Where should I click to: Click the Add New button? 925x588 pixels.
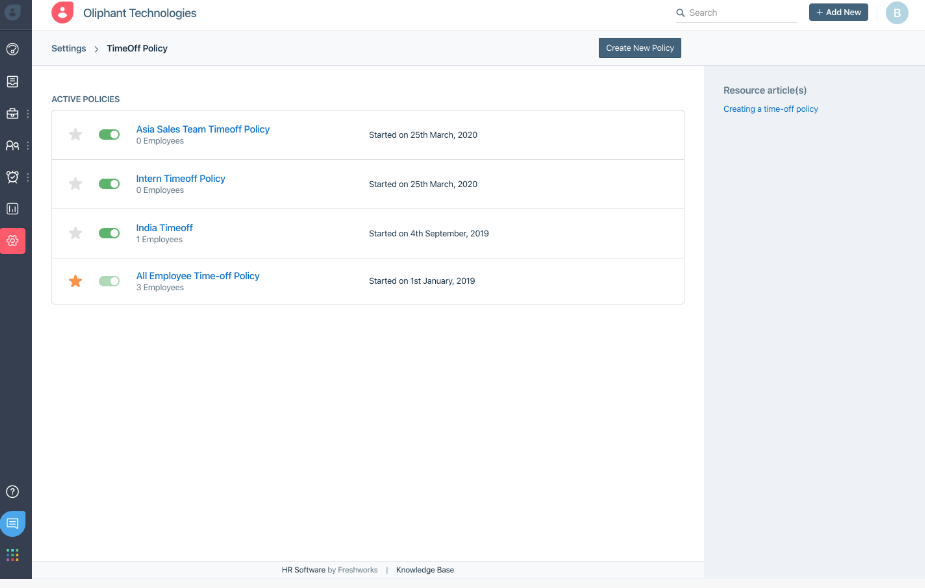coord(838,12)
